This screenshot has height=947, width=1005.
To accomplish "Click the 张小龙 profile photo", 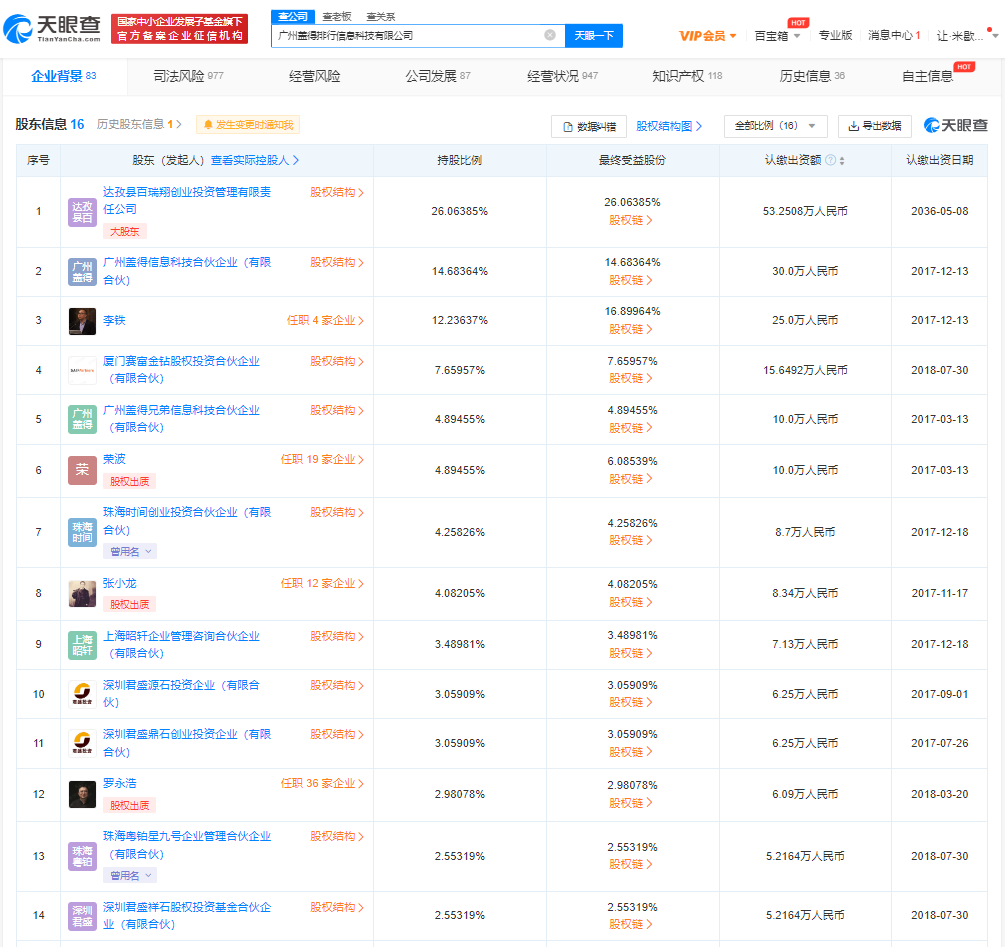I will (x=82, y=593).
